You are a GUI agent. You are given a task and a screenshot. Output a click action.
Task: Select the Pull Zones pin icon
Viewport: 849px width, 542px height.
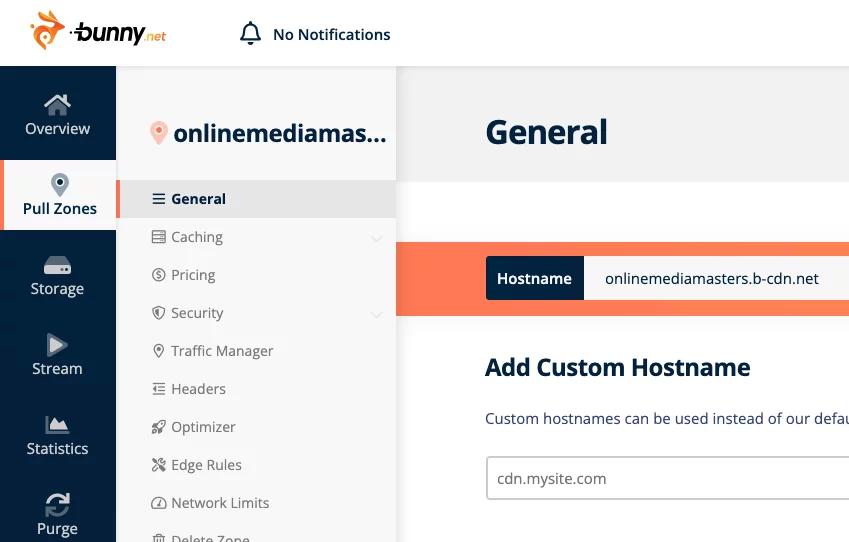(x=59, y=185)
